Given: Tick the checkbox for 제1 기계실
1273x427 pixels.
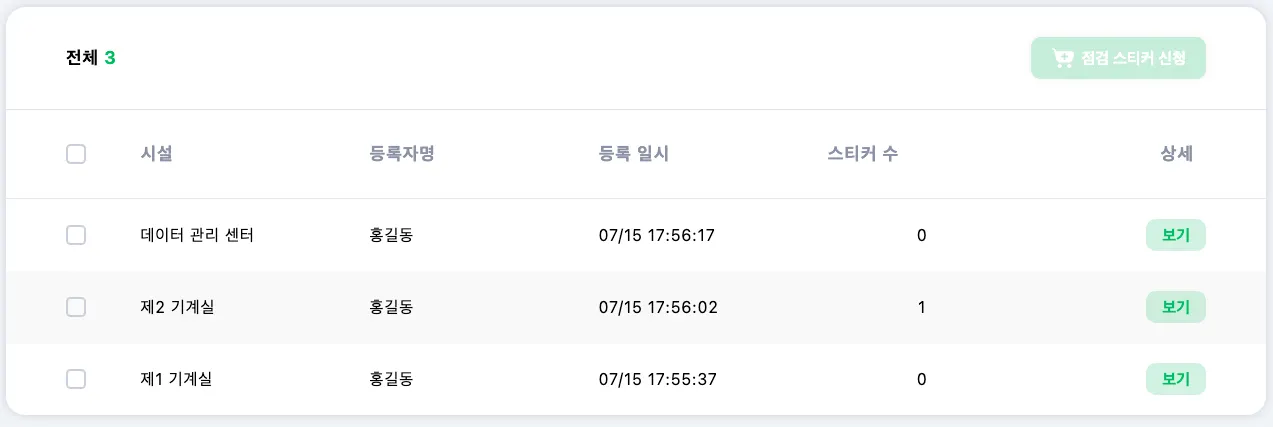Looking at the screenshot, I should pos(76,379).
